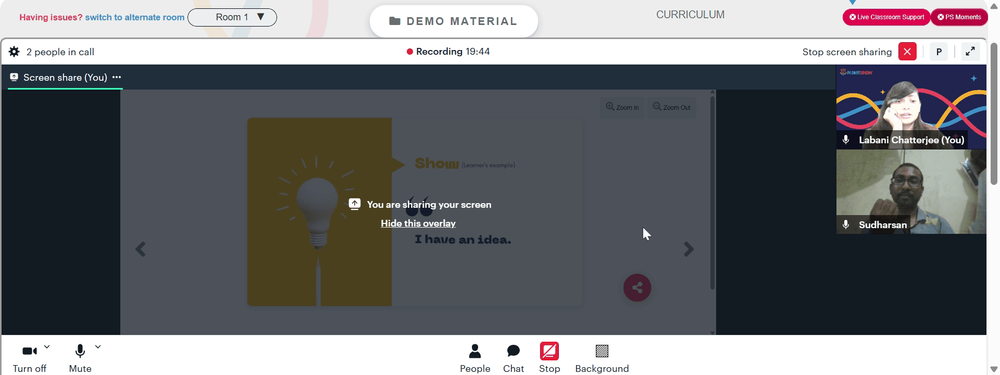Click the 2 people in call text
The height and width of the screenshot is (375, 1000).
pos(60,52)
